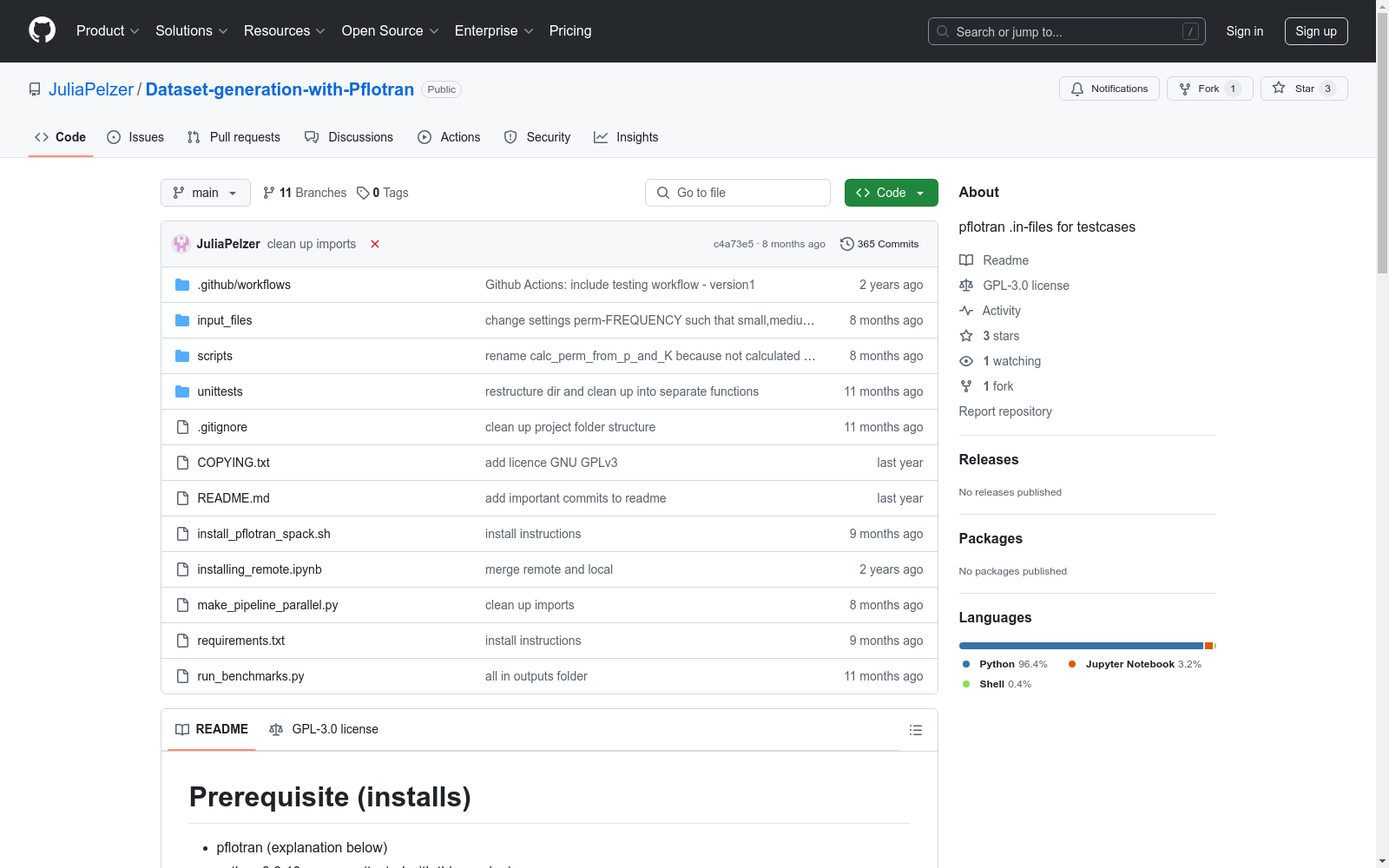Select the README tab in the file viewer

coord(212,729)
